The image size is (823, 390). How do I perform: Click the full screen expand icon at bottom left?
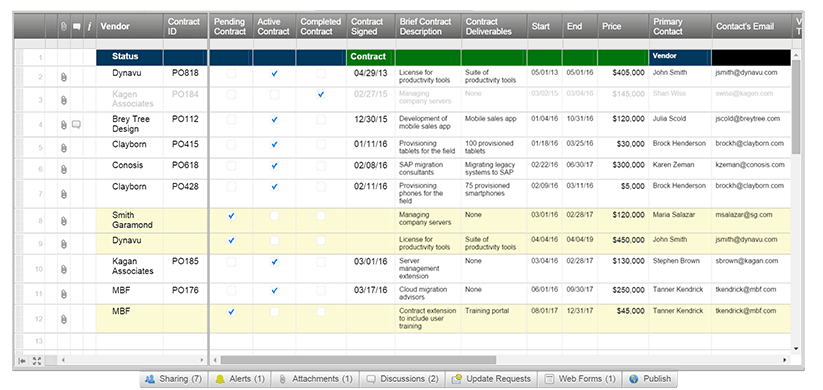(36, 361)
